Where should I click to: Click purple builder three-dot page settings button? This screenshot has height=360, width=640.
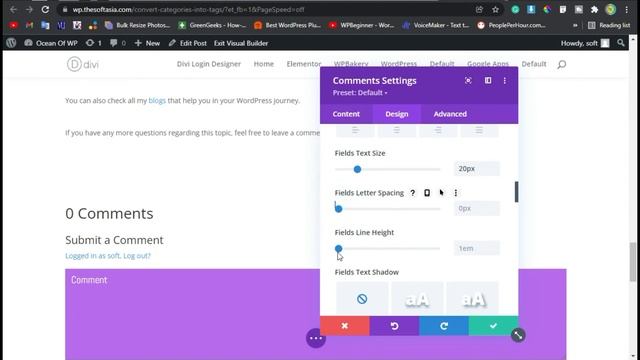[x=316, y=338]
